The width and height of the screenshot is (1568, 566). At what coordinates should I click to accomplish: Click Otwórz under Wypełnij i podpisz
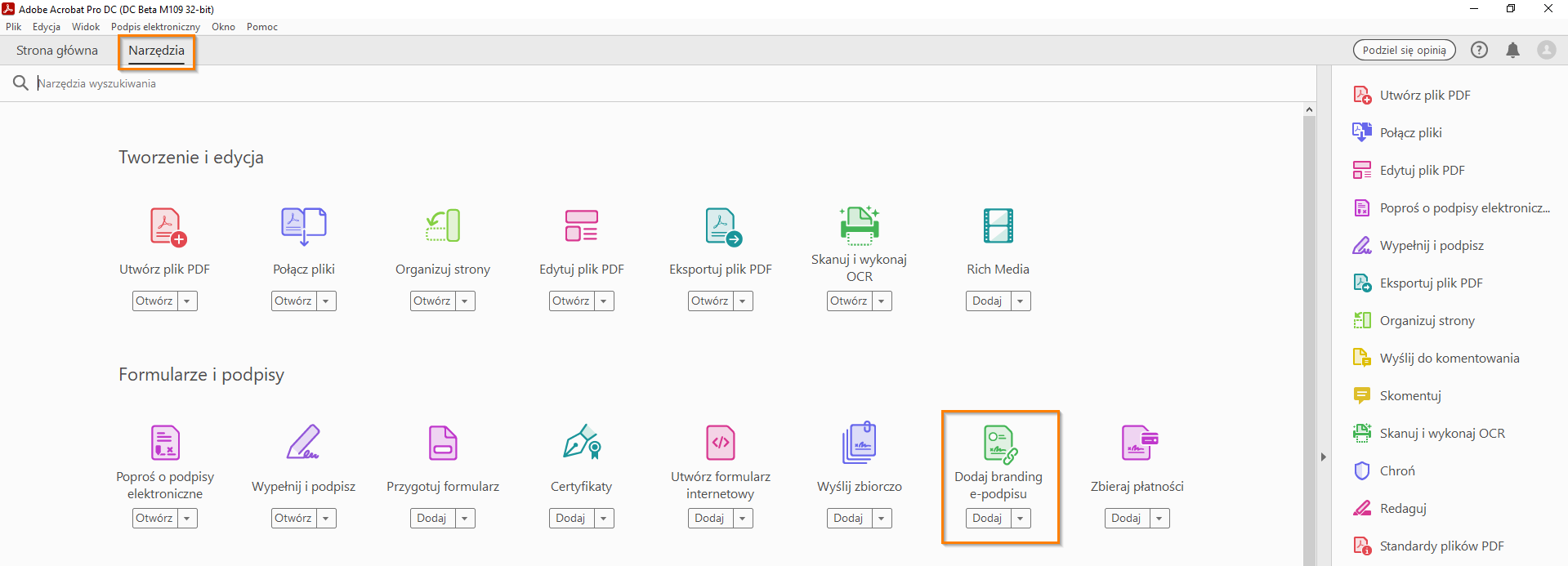293,519
